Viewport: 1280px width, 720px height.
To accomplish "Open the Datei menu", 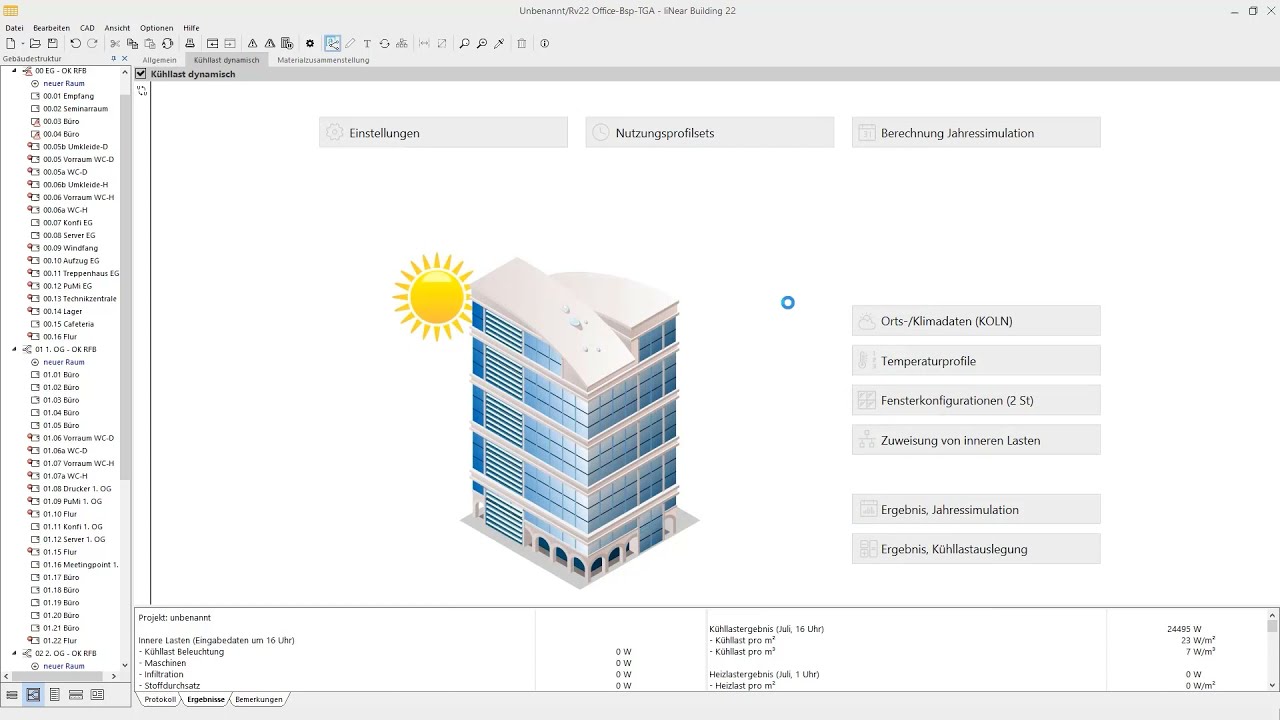I will click(x=14, y=28).
